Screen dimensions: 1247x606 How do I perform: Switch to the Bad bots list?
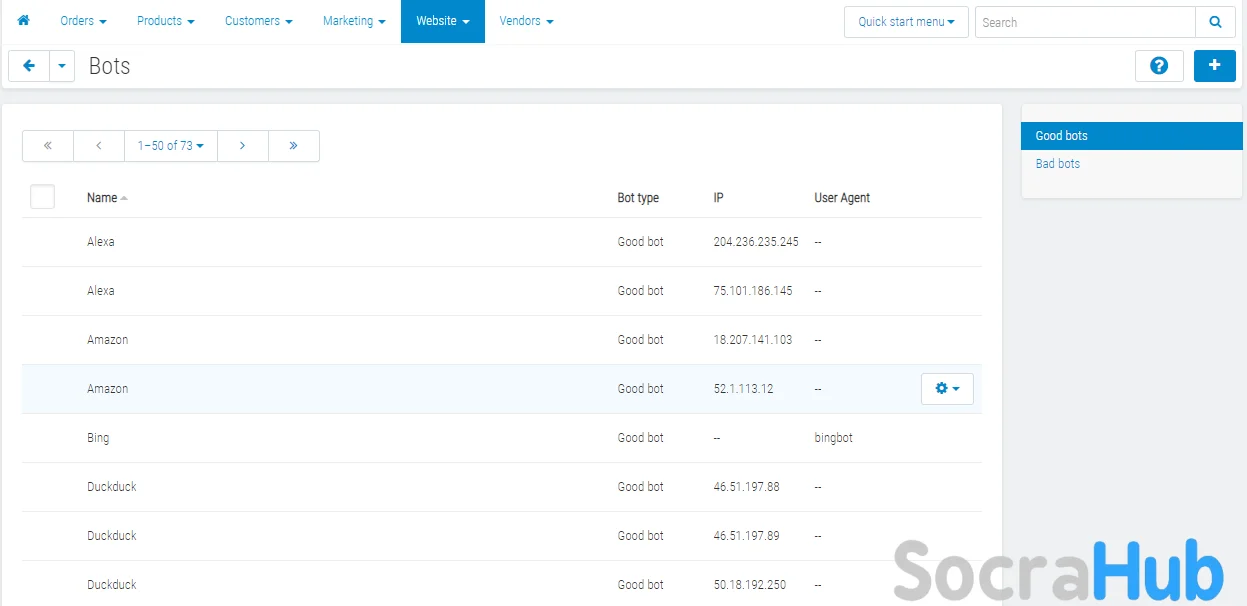pos(1057,164)
